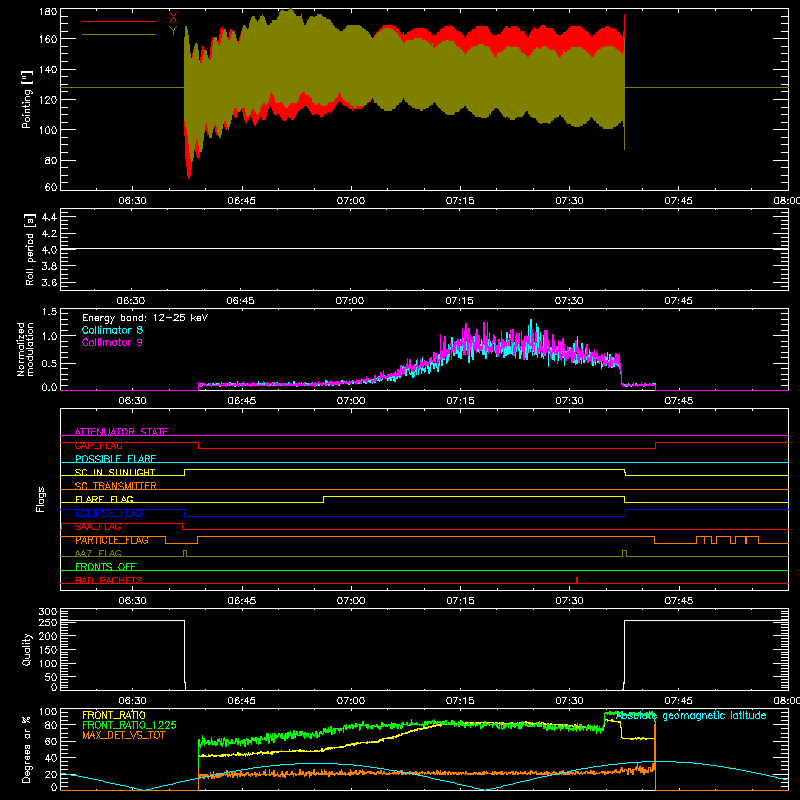This screenshot has width=800, height=800.
Task: Click the 4.4 tick on Roll period axis
Action: [49, 217]
